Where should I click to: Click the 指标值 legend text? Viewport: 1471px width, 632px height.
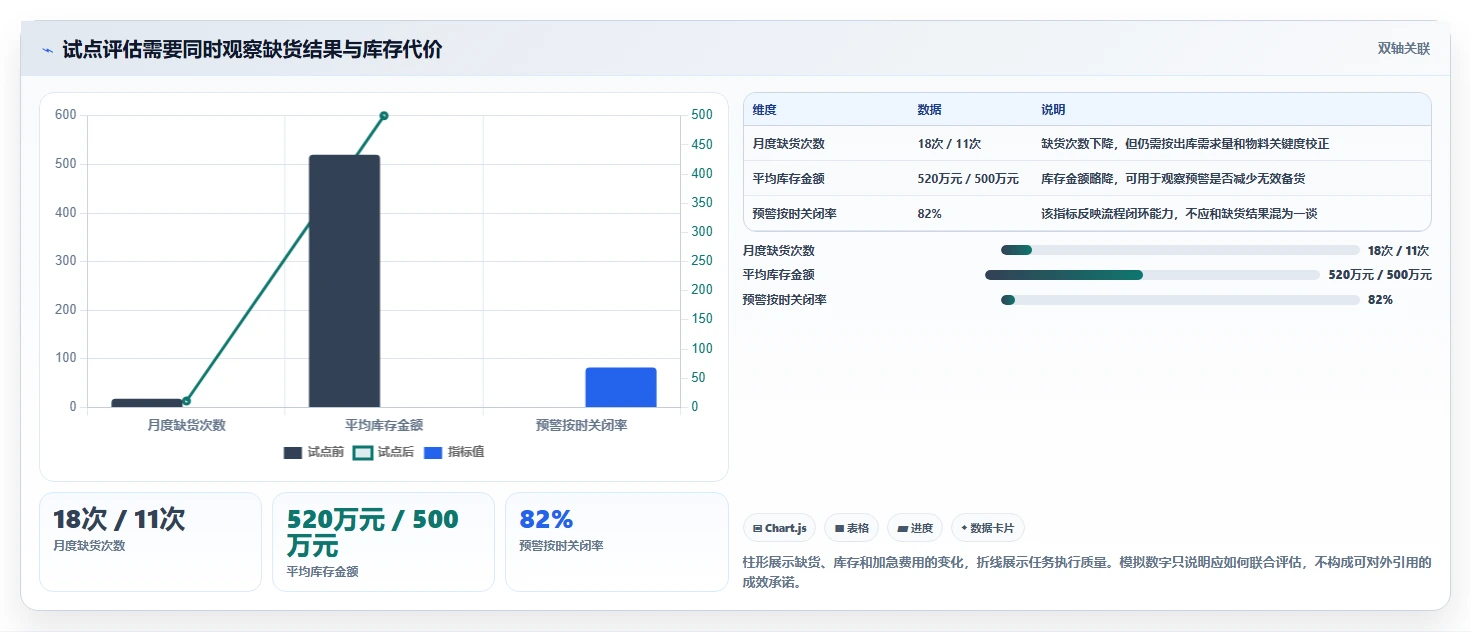coord(466,453)
